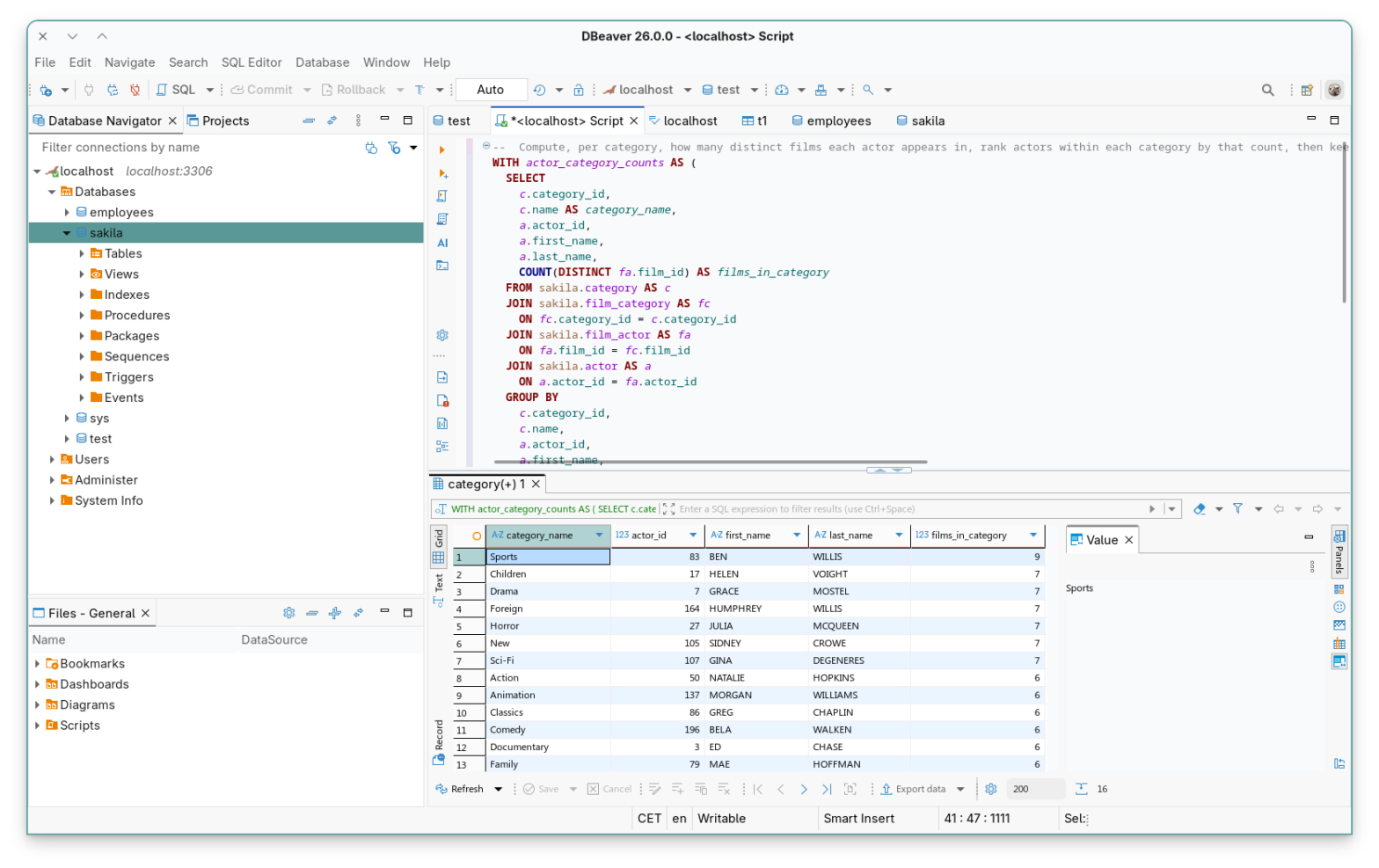Click the gear configuration icon in result bottom toolbar
This screenshot has width=1379, height=868.
(x=991, y=789)
